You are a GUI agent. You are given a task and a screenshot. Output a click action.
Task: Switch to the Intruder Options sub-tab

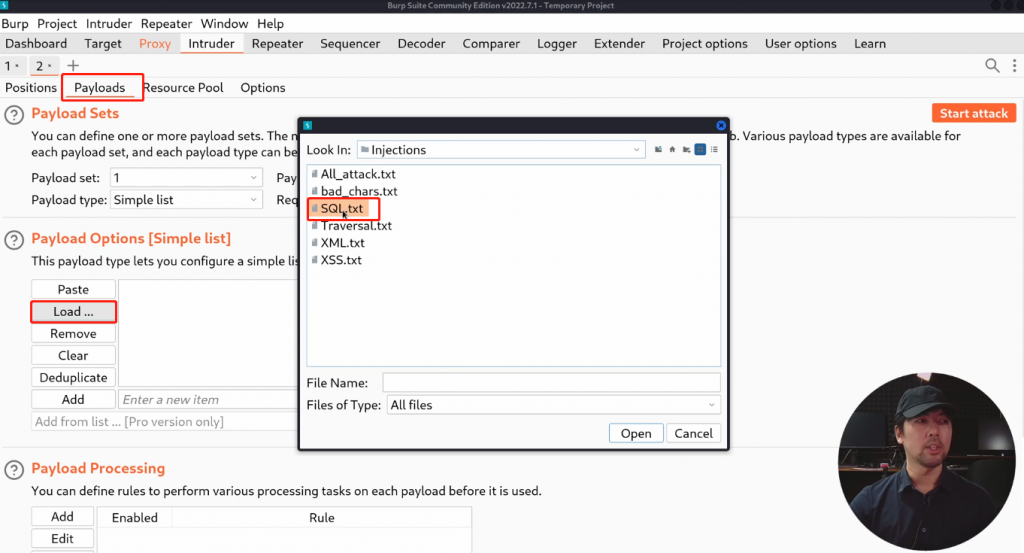pos(263,87)
